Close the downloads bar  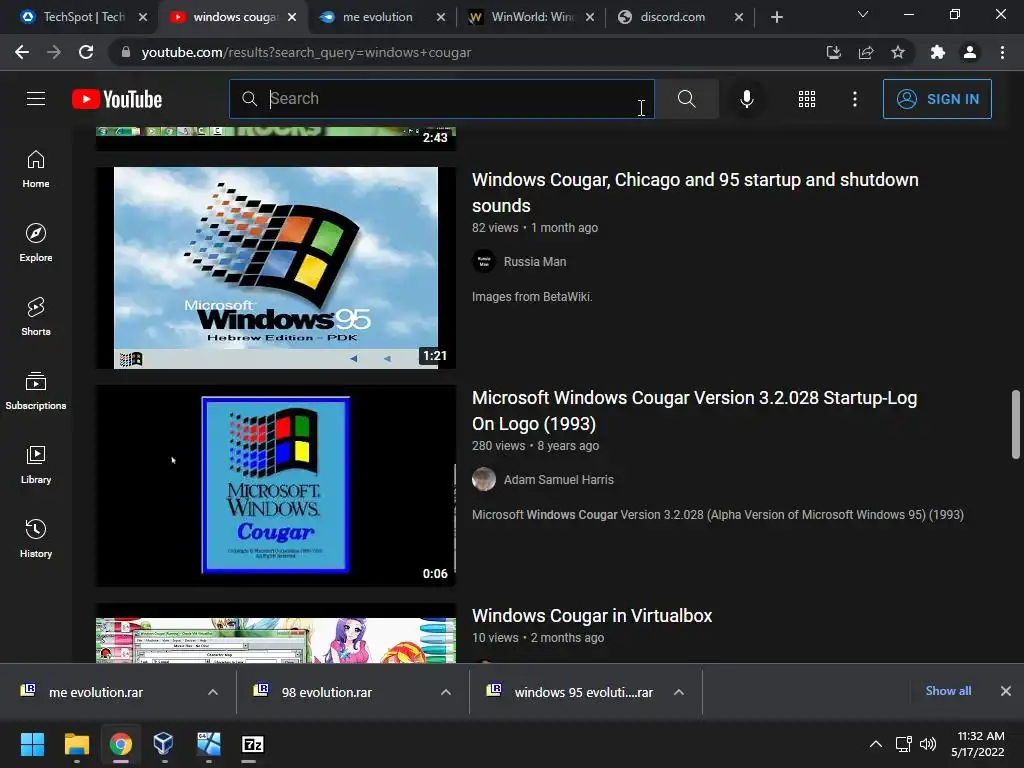(x=1006, y=691)
